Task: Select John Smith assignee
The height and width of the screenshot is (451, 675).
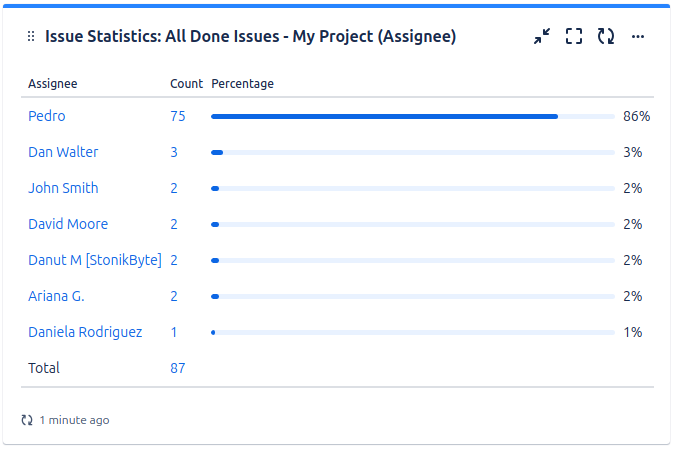Action: [x=63, y=188]
